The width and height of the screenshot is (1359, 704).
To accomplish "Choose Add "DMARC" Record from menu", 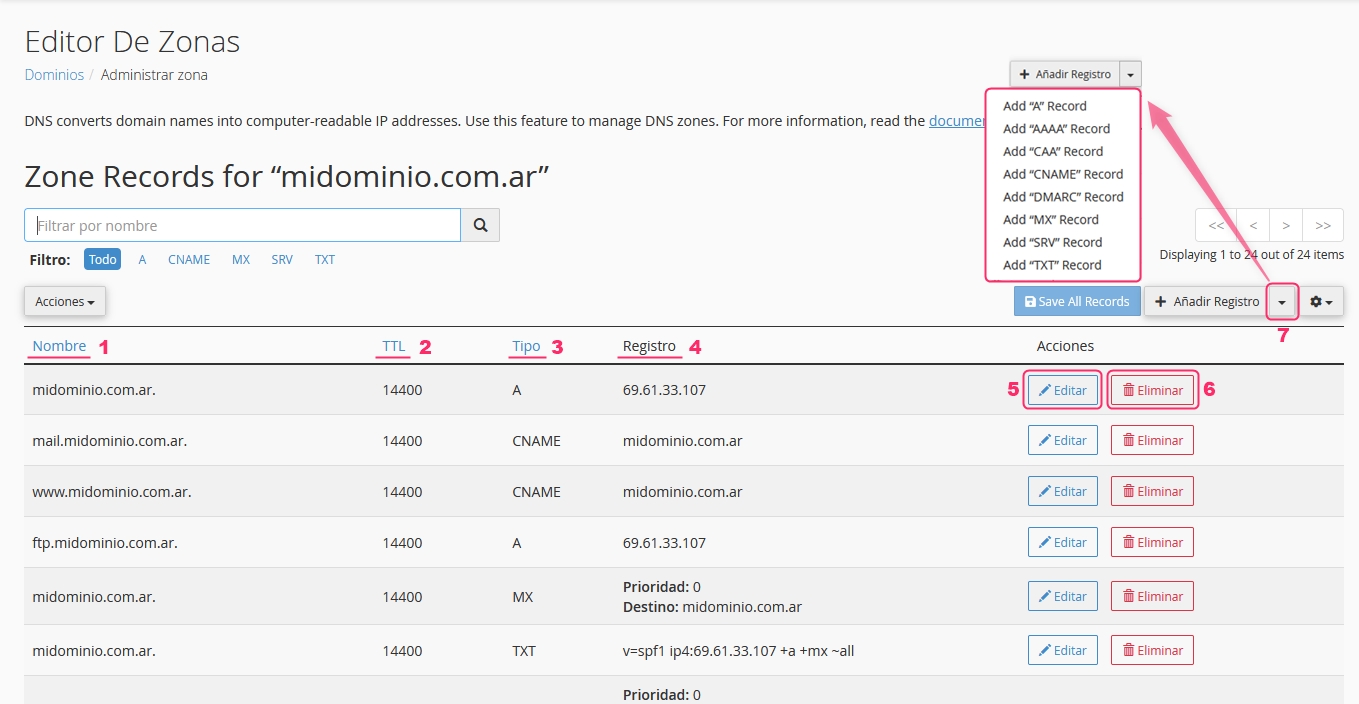I will click(1063, 197).
